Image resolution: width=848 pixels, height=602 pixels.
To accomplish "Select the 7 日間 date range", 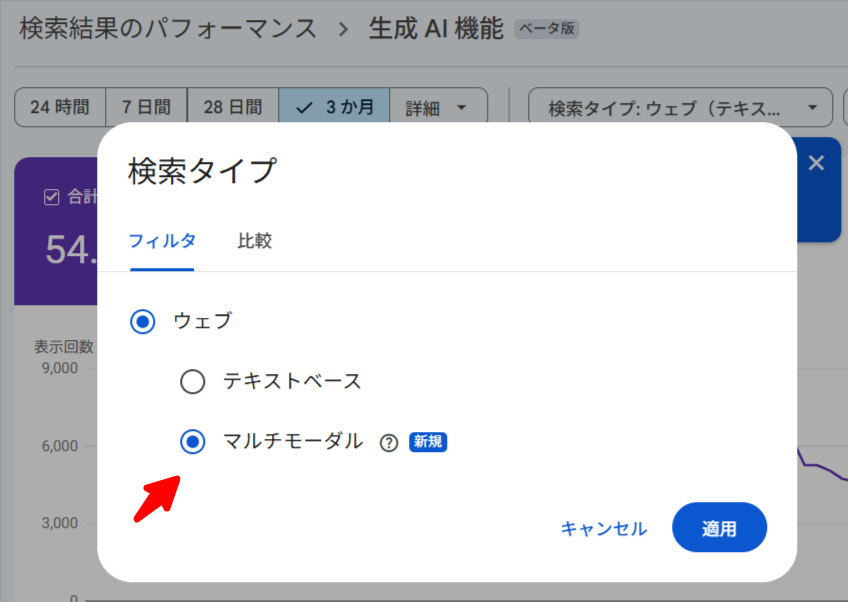I will (147, 107).
